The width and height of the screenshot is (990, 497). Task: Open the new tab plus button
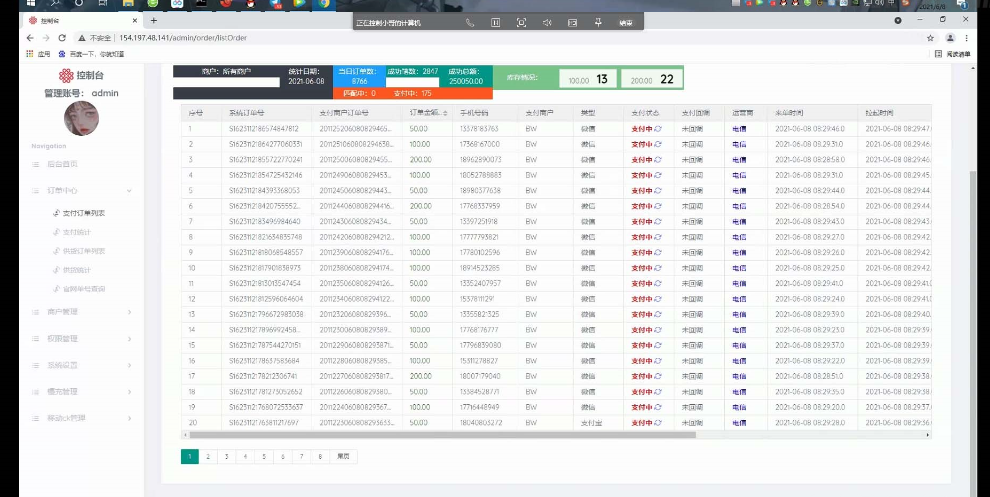point(153,20)
